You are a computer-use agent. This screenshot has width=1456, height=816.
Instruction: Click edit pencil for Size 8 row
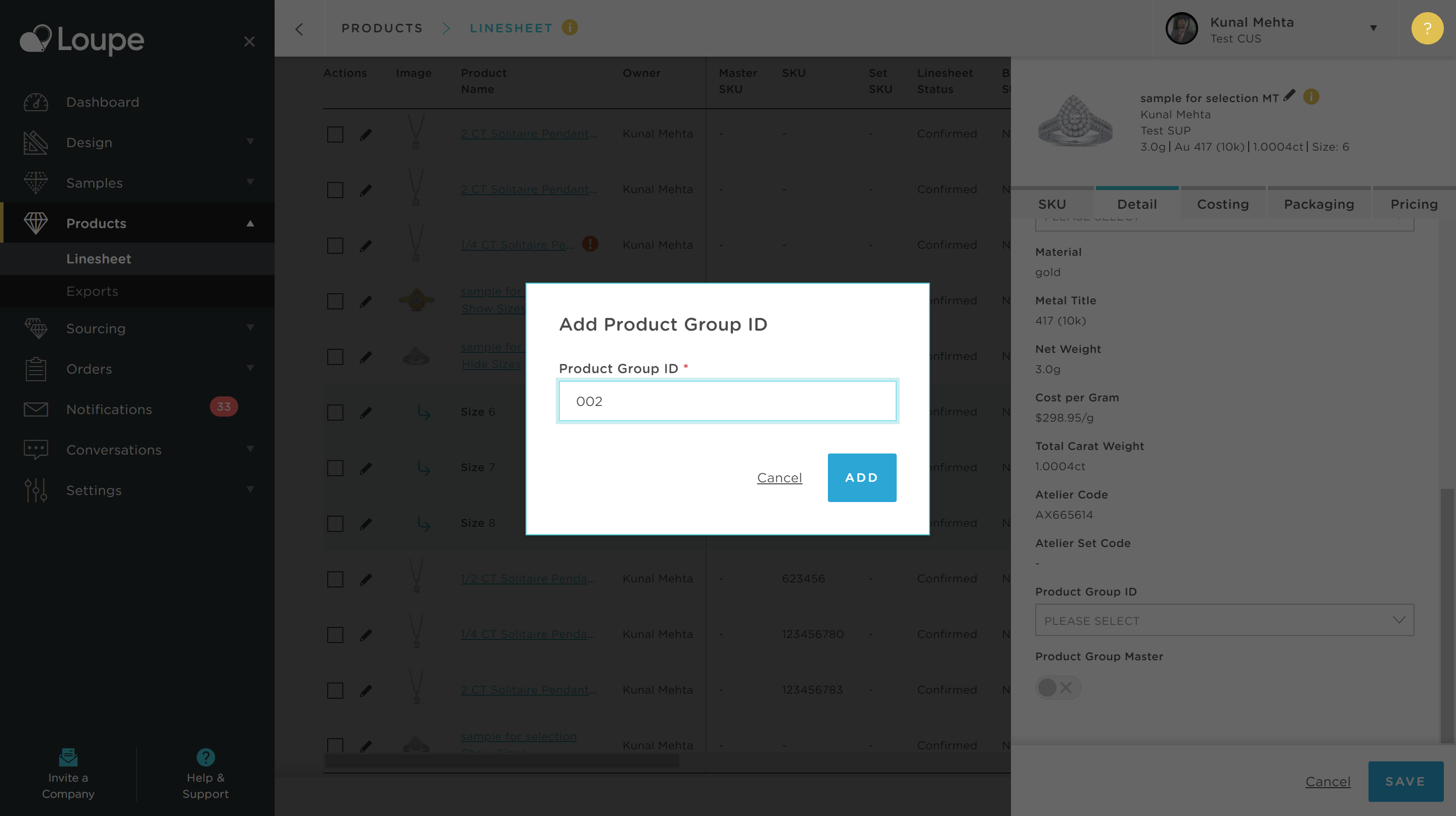pyautogui.click(x=366, y=524)
